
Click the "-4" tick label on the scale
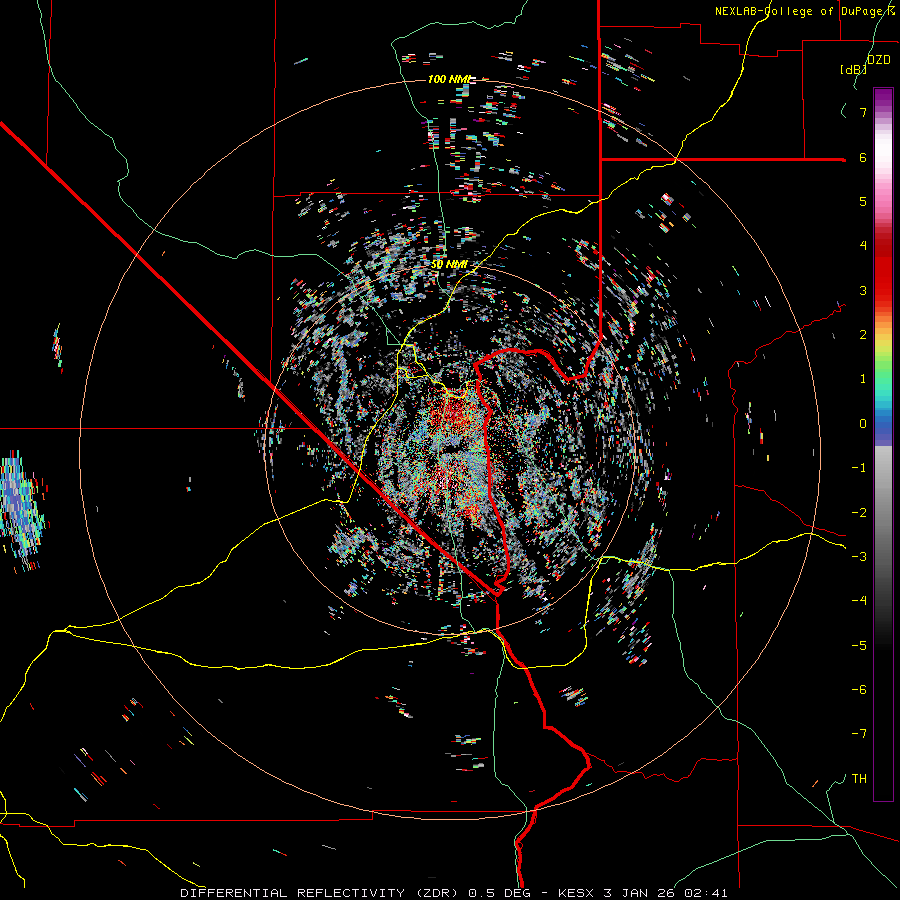859,601
